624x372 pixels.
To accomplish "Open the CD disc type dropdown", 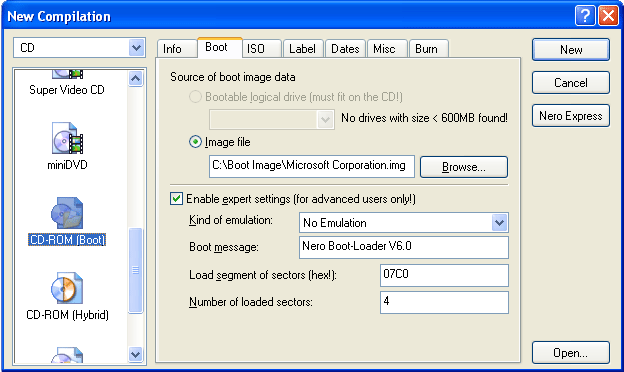I will point(136,48).
